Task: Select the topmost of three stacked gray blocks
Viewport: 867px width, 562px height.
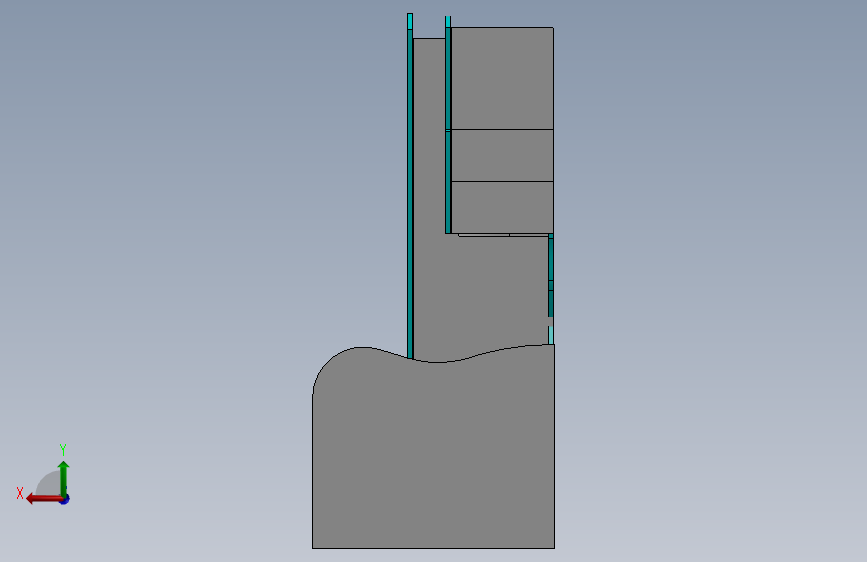Action: pyautogui.click(x=502, y=78)
